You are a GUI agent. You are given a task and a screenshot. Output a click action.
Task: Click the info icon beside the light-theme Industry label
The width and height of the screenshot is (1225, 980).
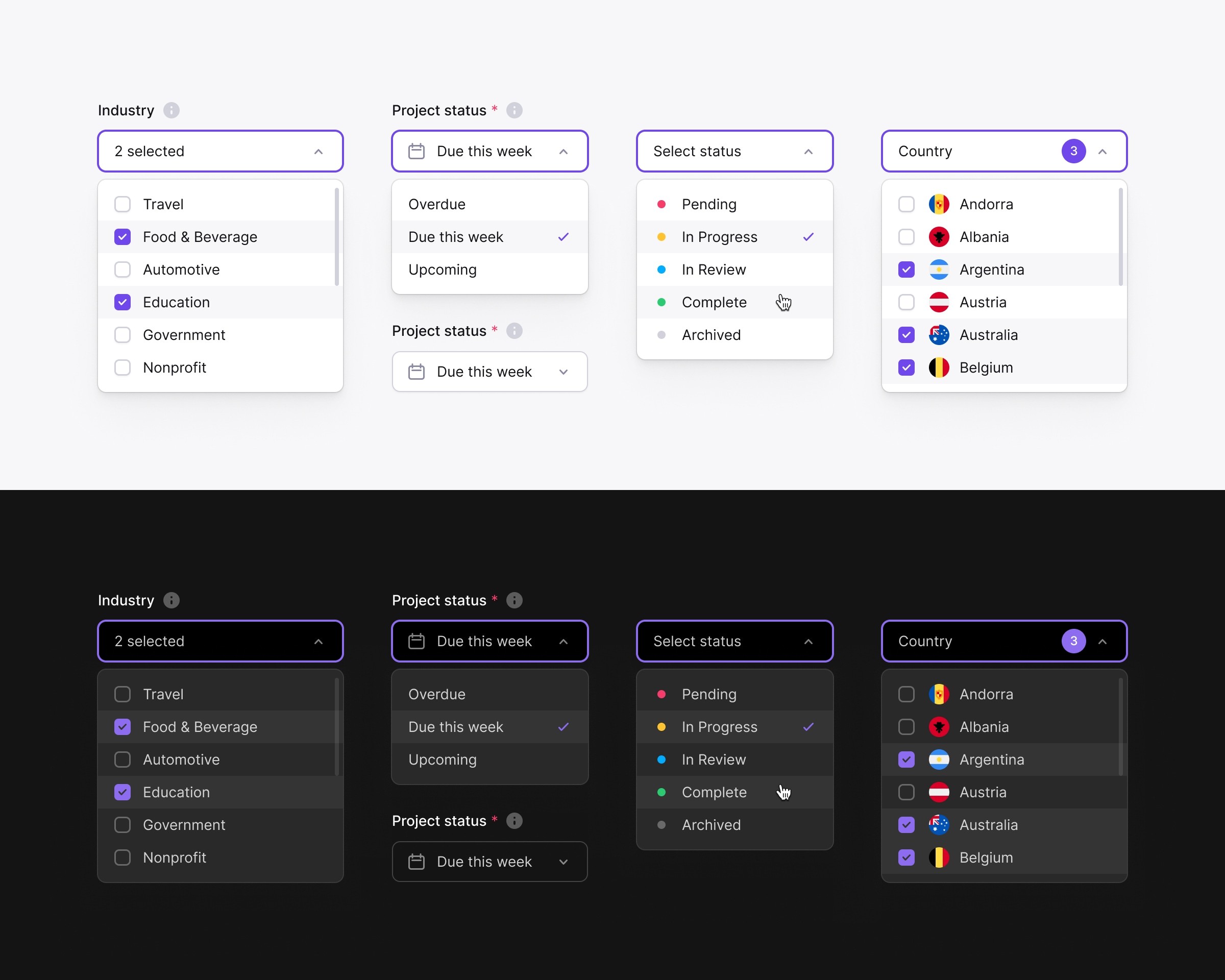tap(171, 110)
